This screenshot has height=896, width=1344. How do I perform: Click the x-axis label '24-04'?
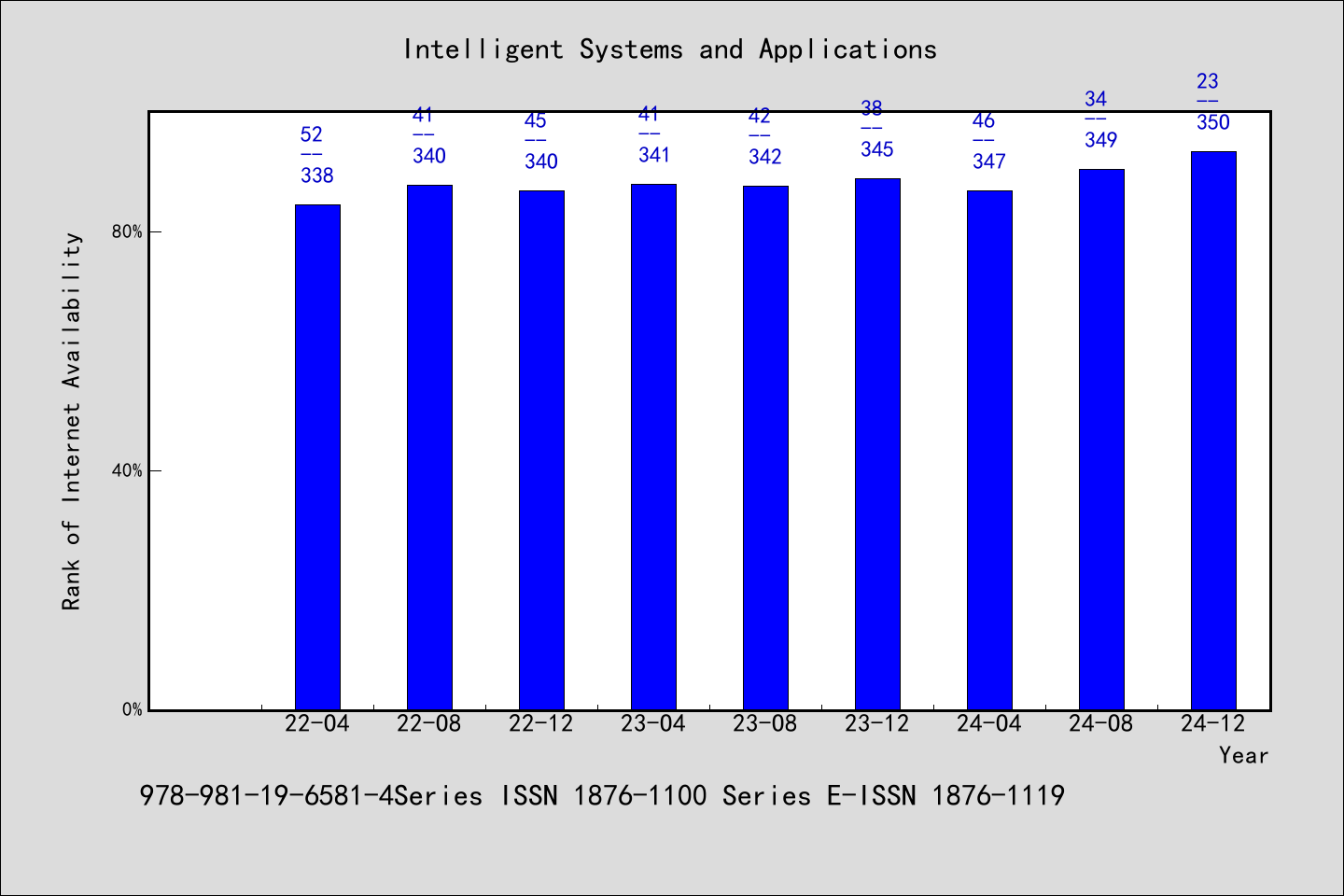tap(989, 723)
